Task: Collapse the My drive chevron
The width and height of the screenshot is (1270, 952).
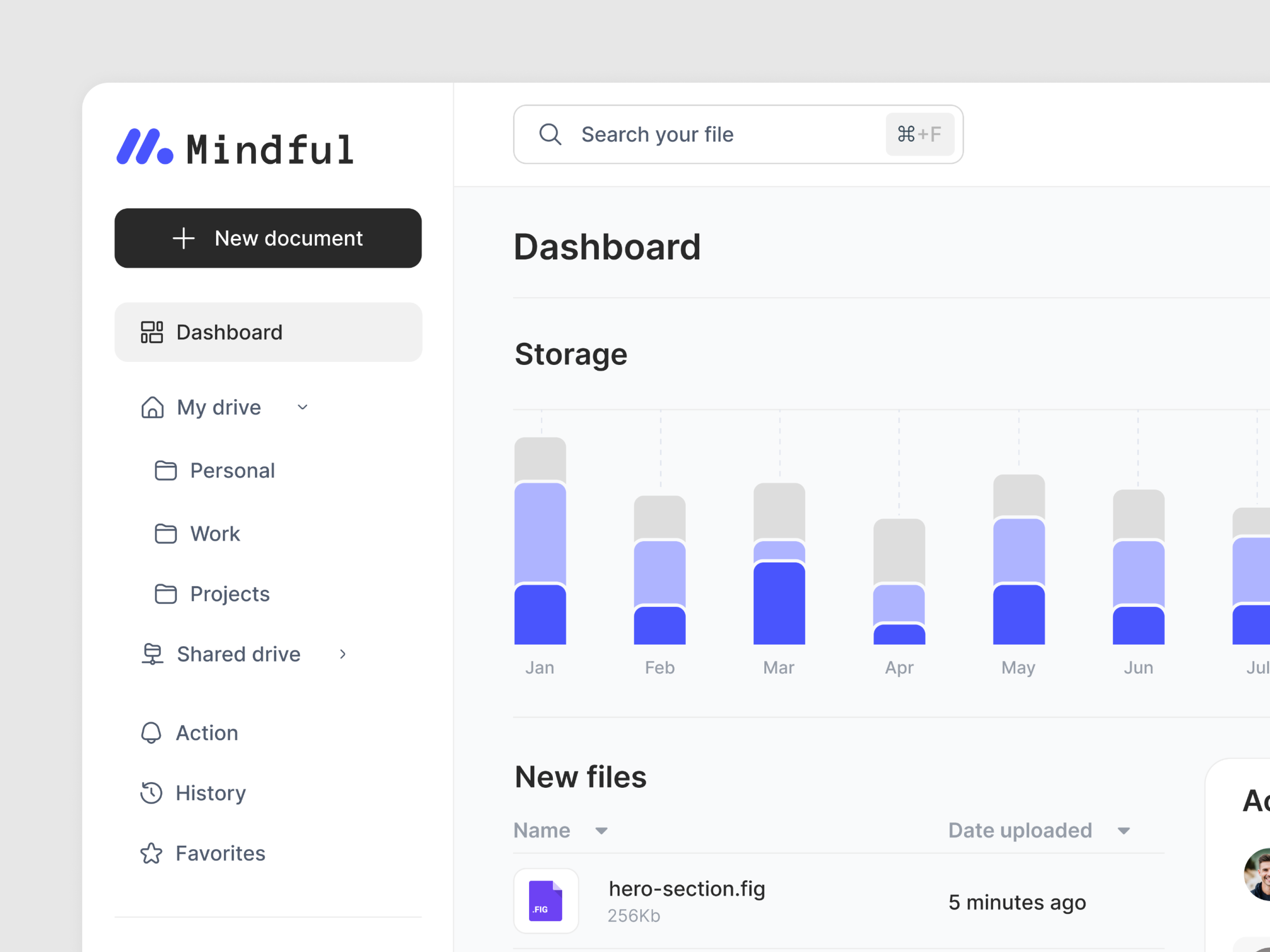Action: coord(302,407)
